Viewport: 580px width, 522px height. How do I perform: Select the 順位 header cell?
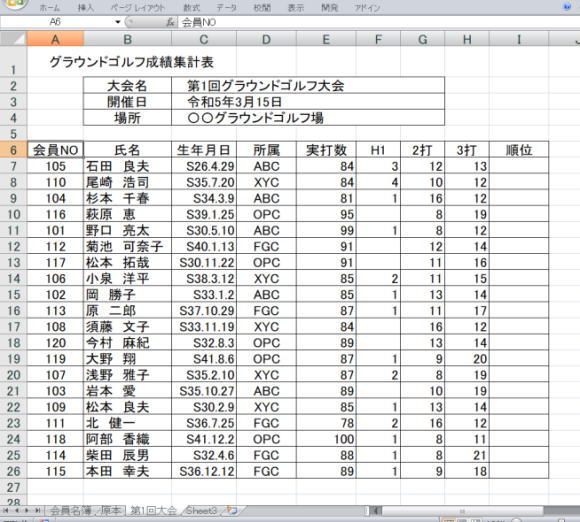(x=519, y=150)
